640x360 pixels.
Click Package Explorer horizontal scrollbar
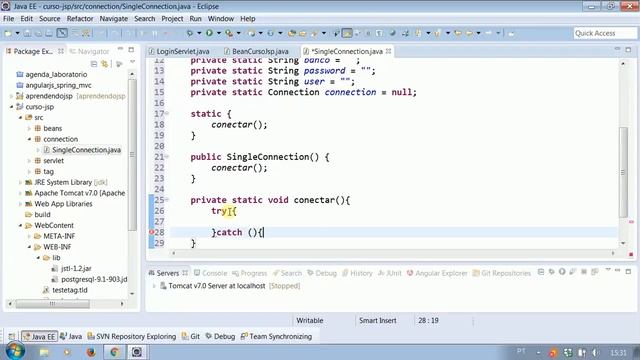point(52,304)
